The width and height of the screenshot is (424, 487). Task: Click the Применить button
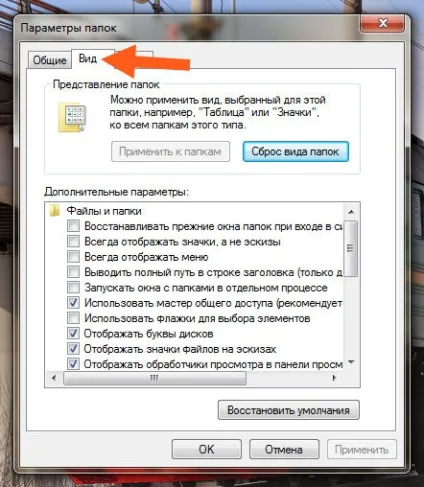coord(362,449)
